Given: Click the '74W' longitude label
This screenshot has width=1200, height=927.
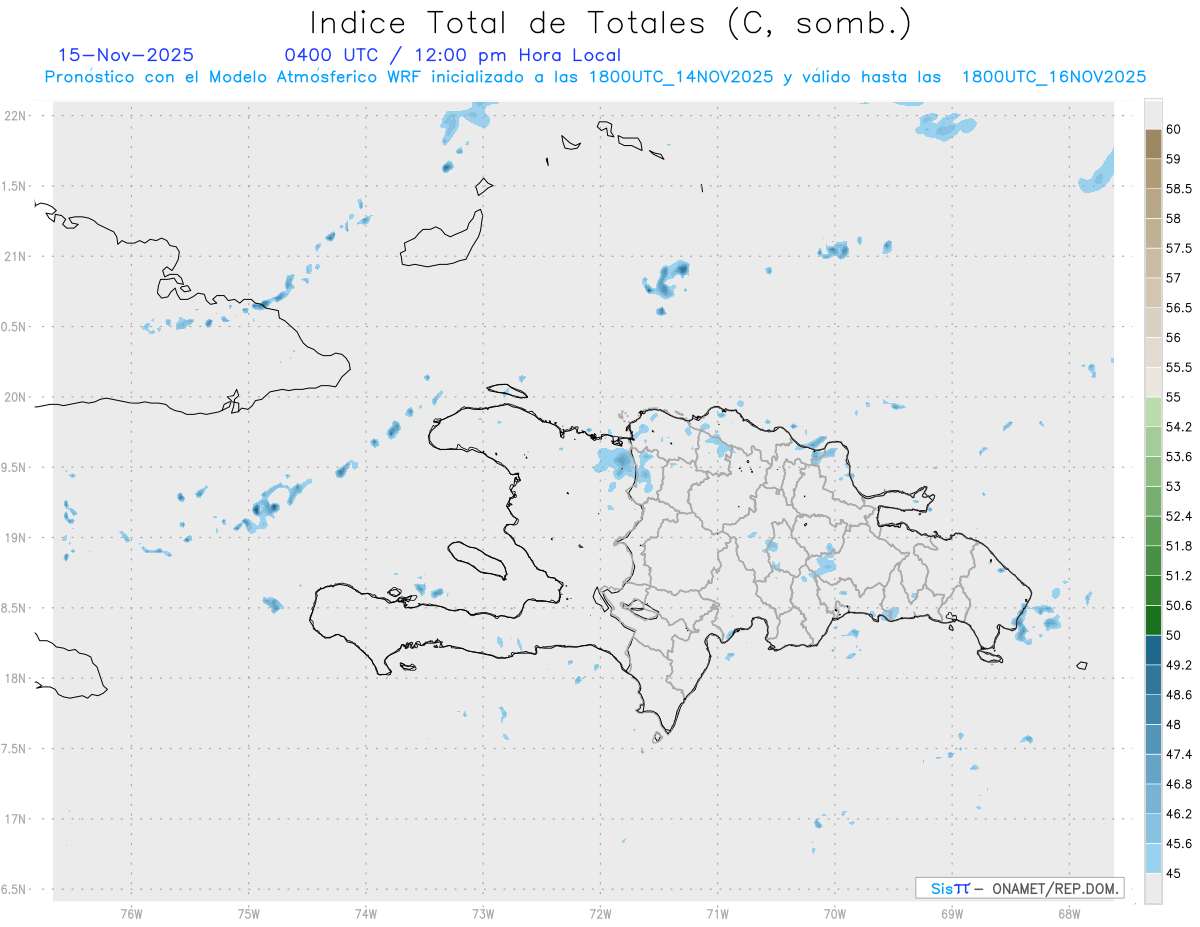Looking at the screenshot, I should (366, 913).
